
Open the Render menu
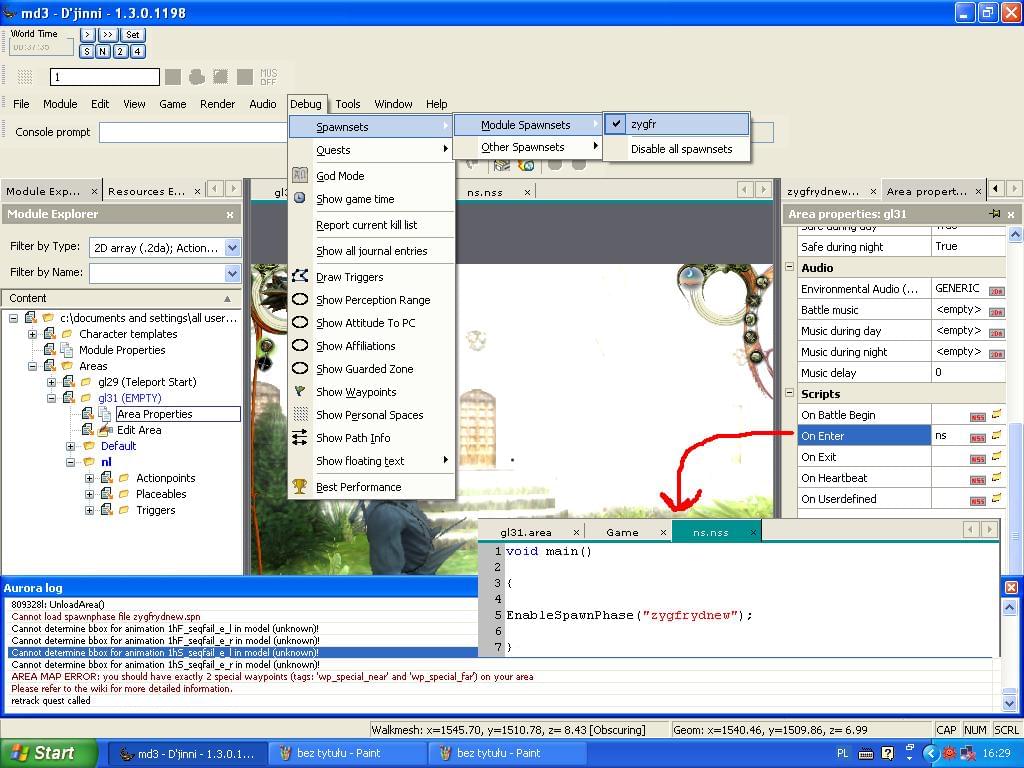(217, 104)
